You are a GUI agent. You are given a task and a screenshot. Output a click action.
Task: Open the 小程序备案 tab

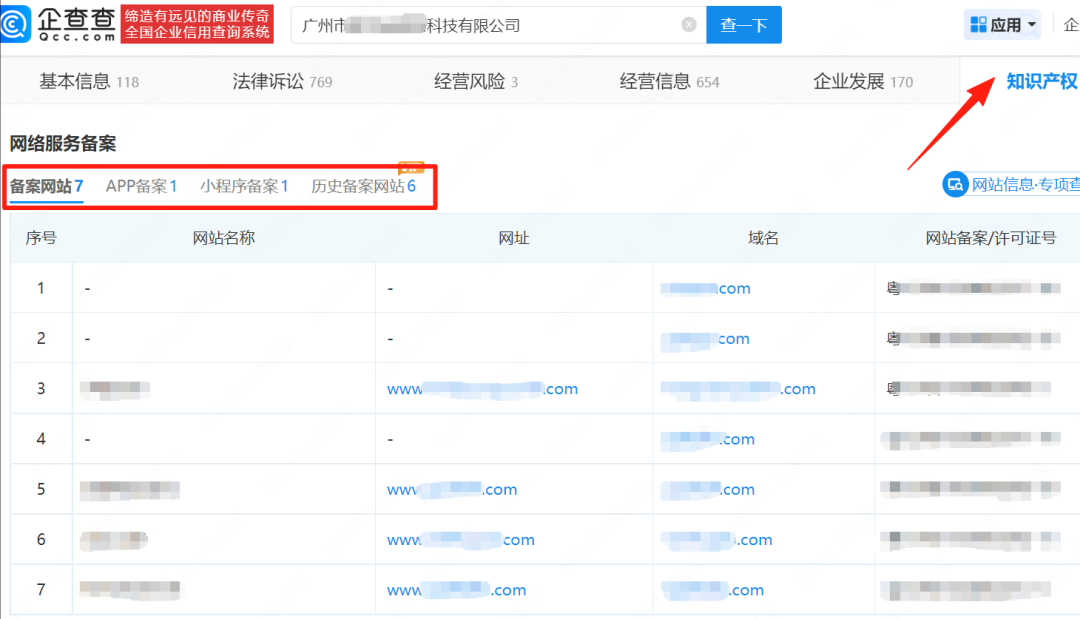coord(244,186)
